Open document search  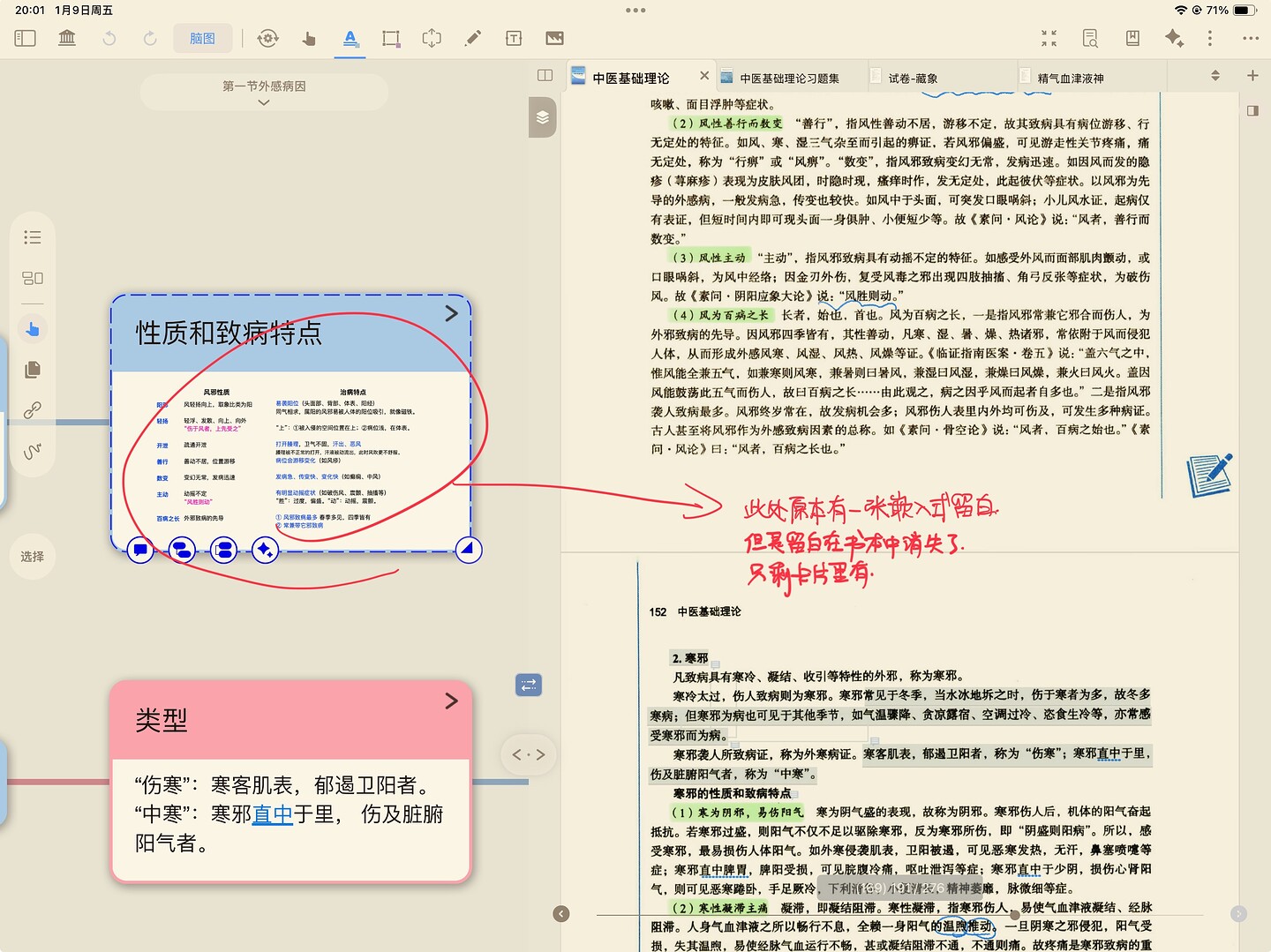click(1090, 38)
